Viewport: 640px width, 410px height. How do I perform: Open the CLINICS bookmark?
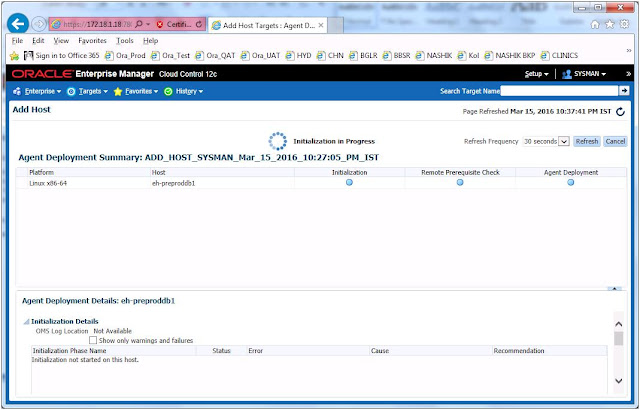(x=559, y=56)
